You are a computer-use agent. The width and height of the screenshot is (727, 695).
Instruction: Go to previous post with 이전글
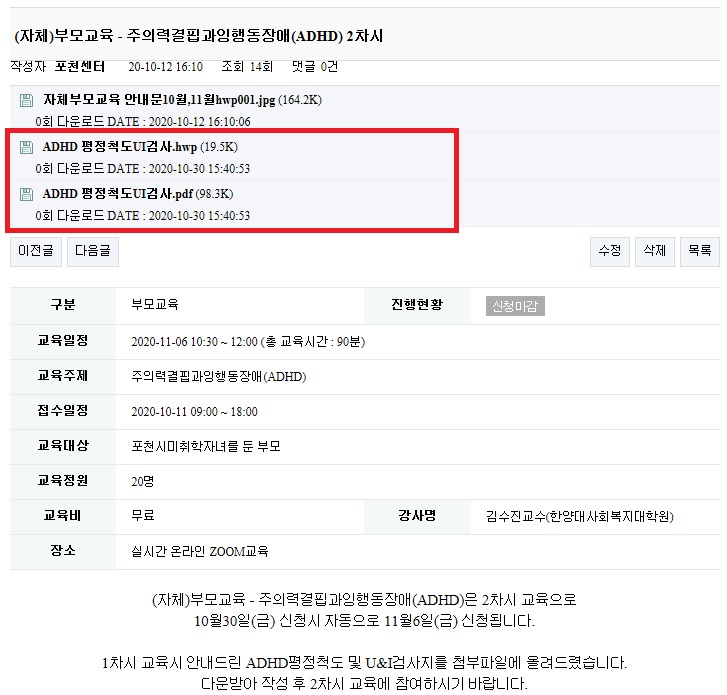click(x=36, y=252)
